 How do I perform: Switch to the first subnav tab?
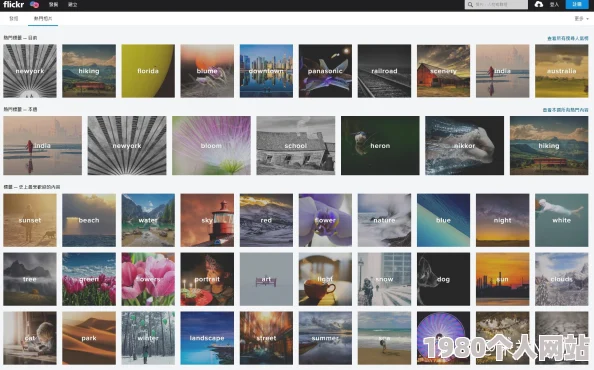(14, 19)
